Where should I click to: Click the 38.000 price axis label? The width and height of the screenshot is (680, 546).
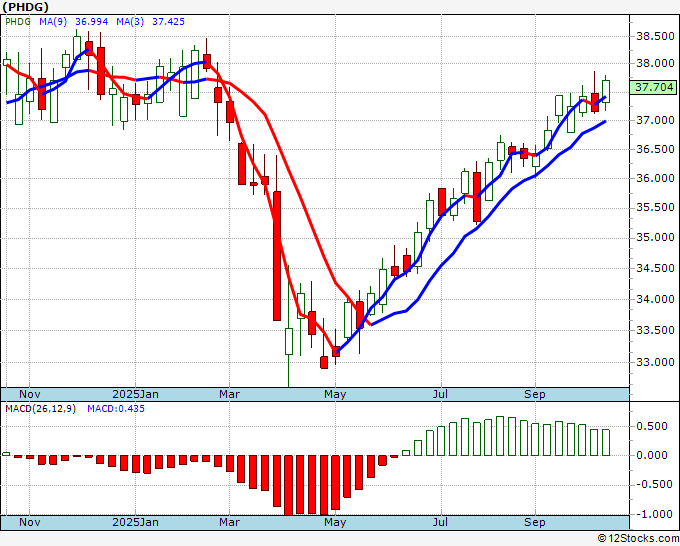click(655, 64)
